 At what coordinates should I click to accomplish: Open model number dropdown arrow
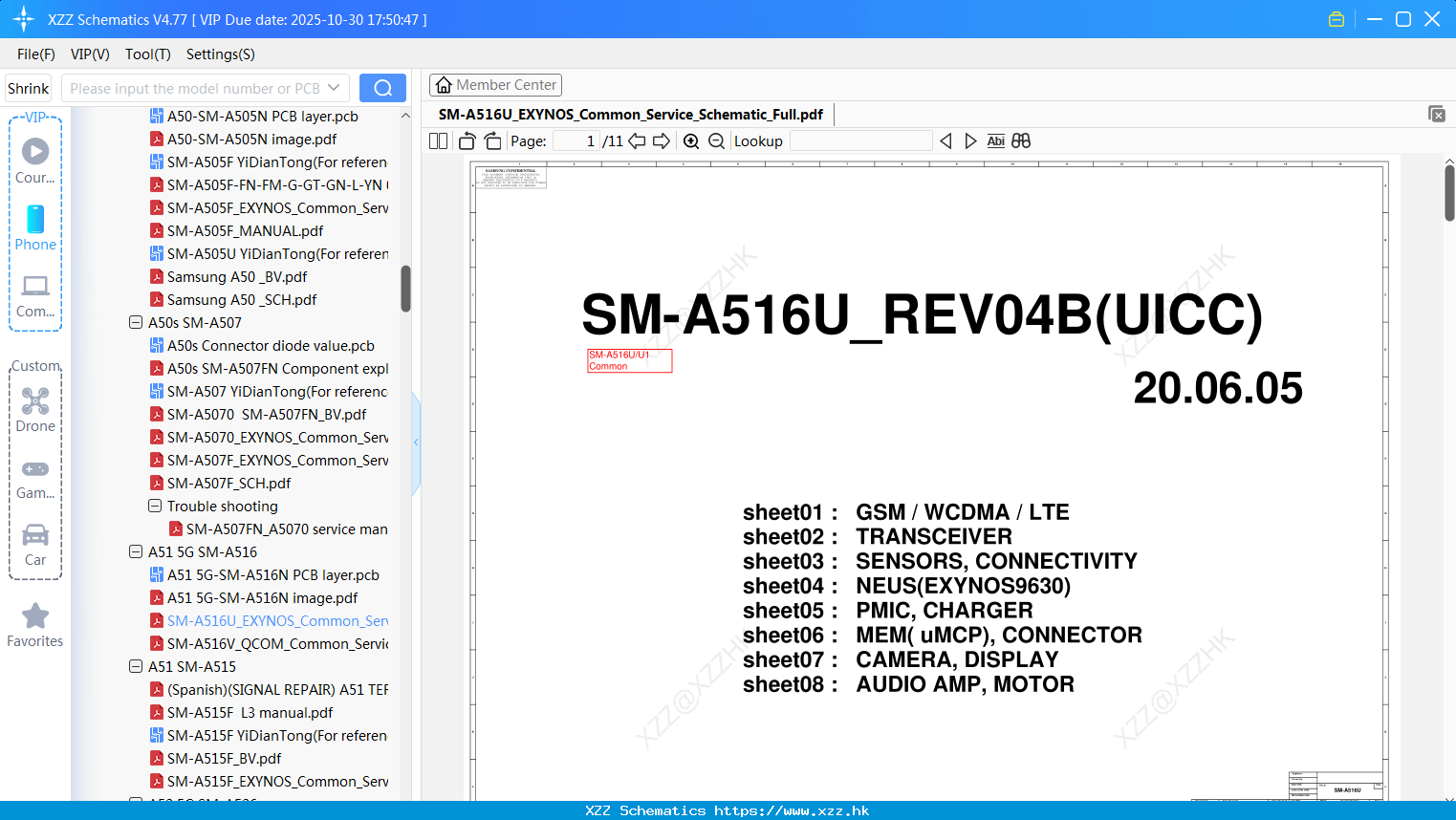pos(334,88)
